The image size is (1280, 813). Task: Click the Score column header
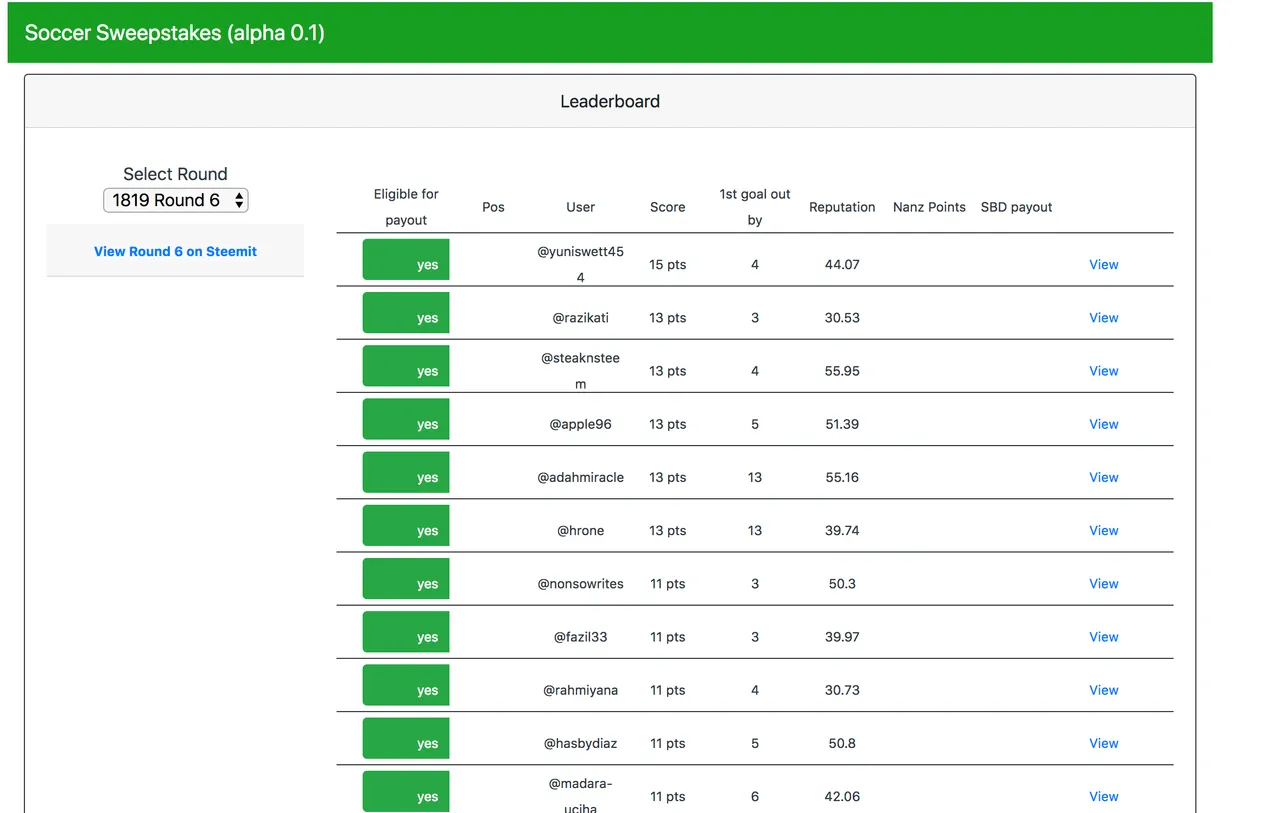click(x=668, y=207)
